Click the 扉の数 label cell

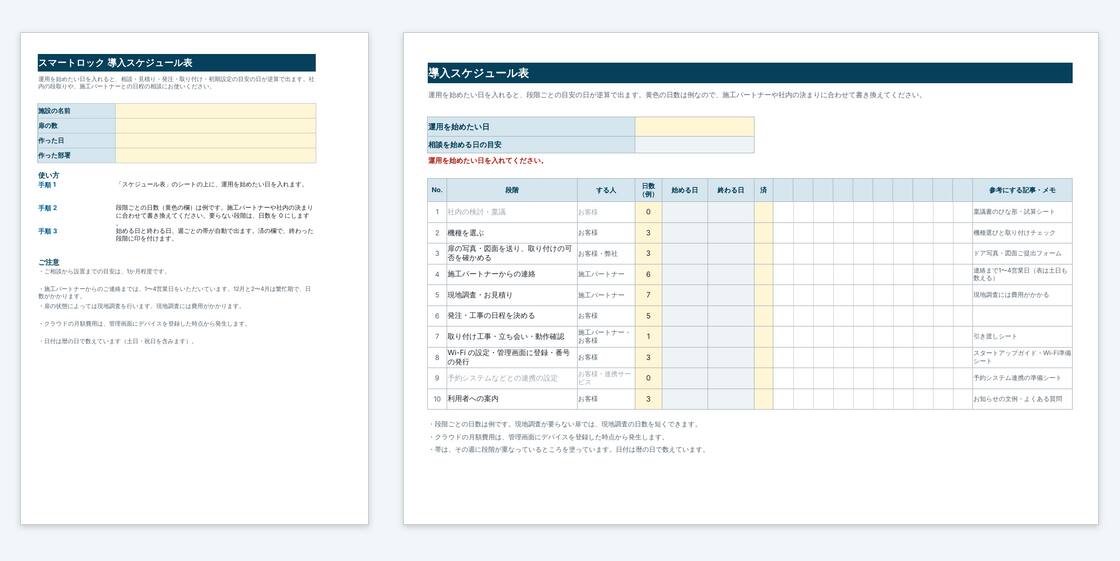click(x=76, y=126)
